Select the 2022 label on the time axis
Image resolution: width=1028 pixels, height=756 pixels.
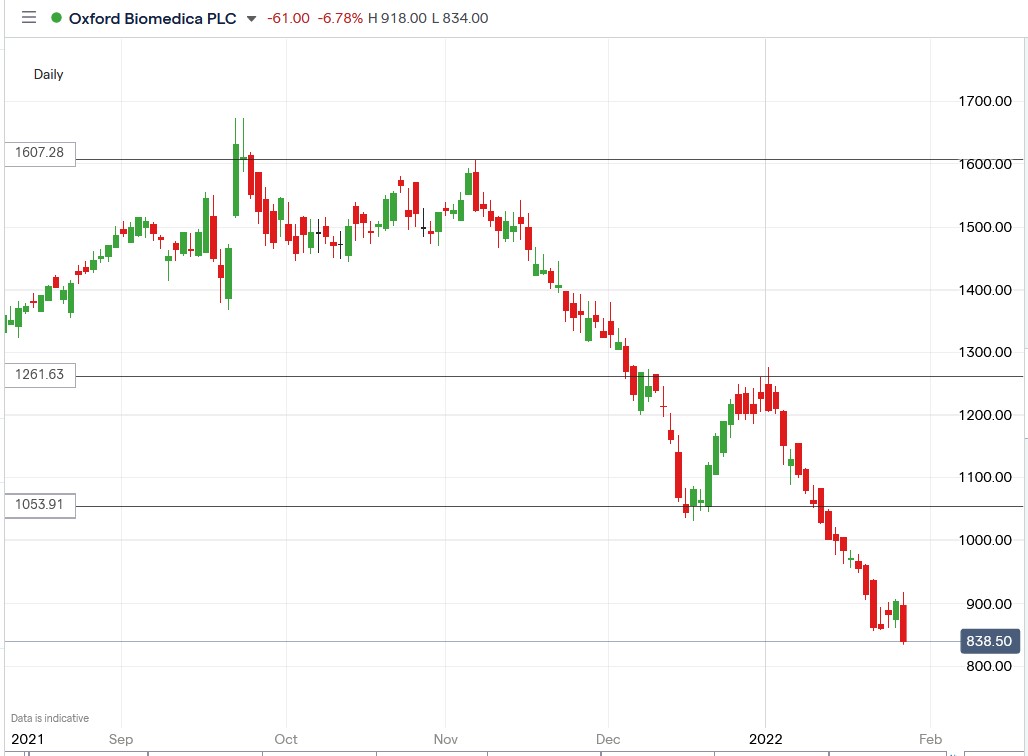[x=766, y=739]
